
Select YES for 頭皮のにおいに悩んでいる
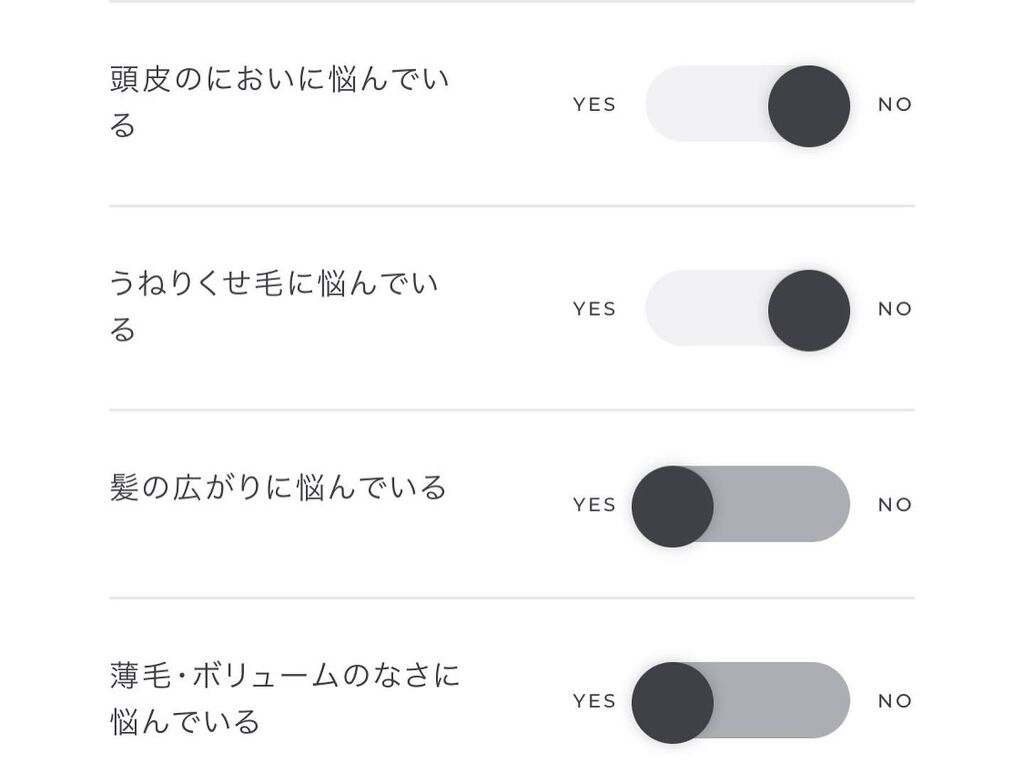point(594,105)
